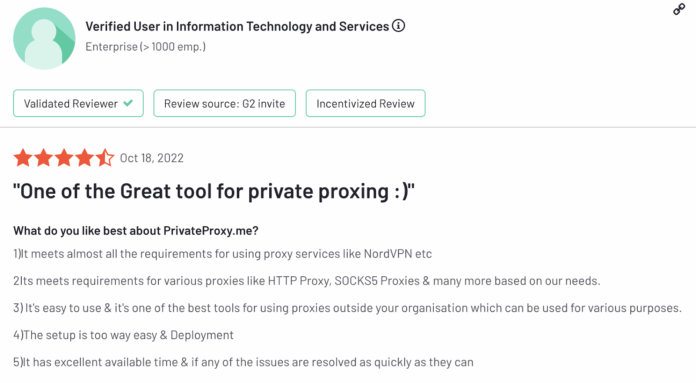The width and height of the screenshot is (696, 383).
Task: Open the verified user info icon
Action: pos(399,26)
